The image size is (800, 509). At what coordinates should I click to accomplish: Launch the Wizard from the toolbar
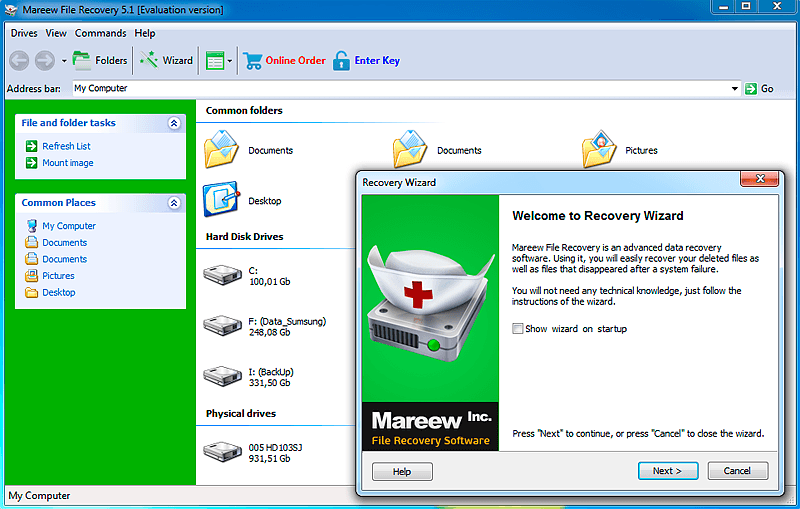point(149,60)
